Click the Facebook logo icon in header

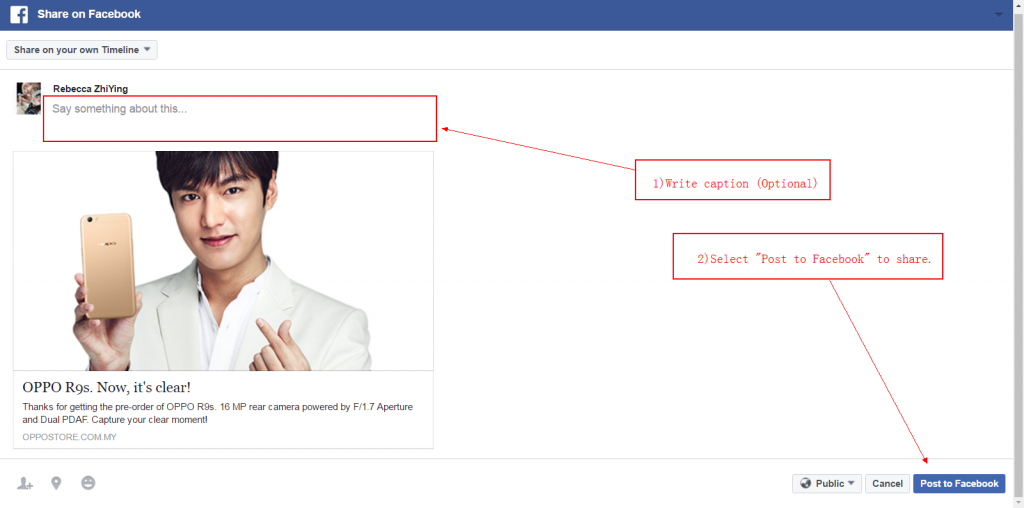[x=18, y=14]
